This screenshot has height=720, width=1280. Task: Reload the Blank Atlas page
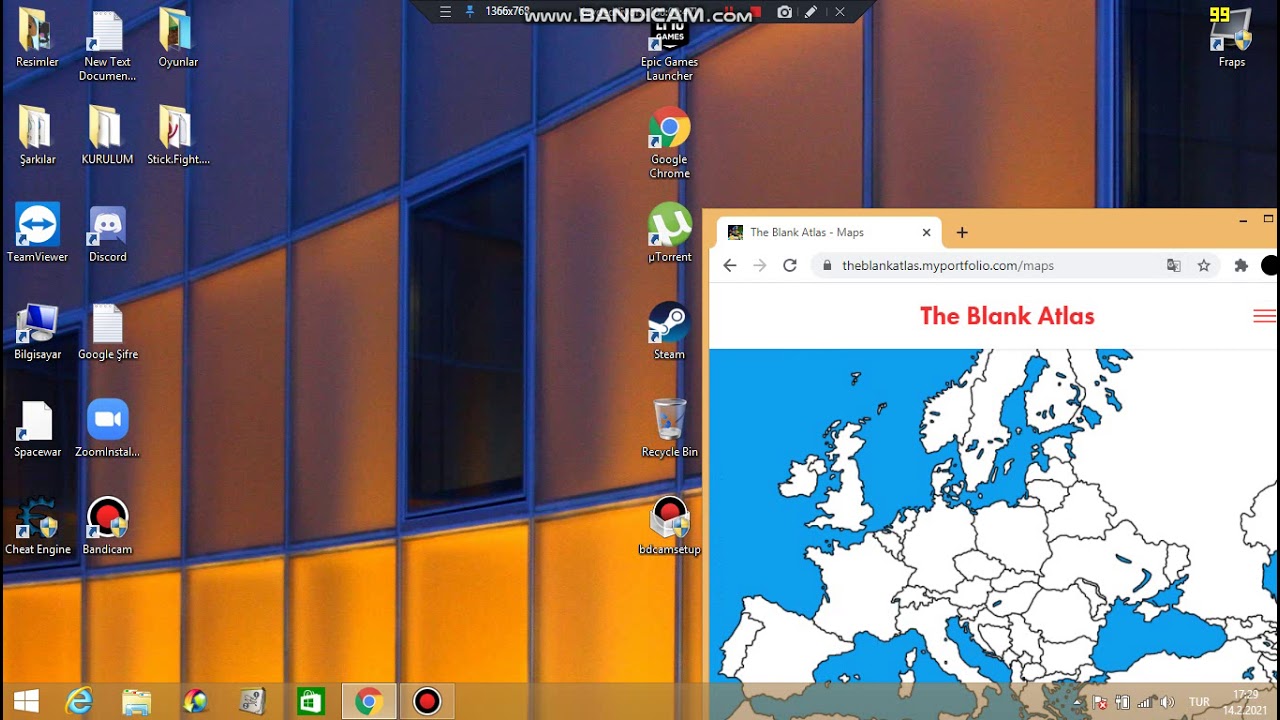[790, 265]
